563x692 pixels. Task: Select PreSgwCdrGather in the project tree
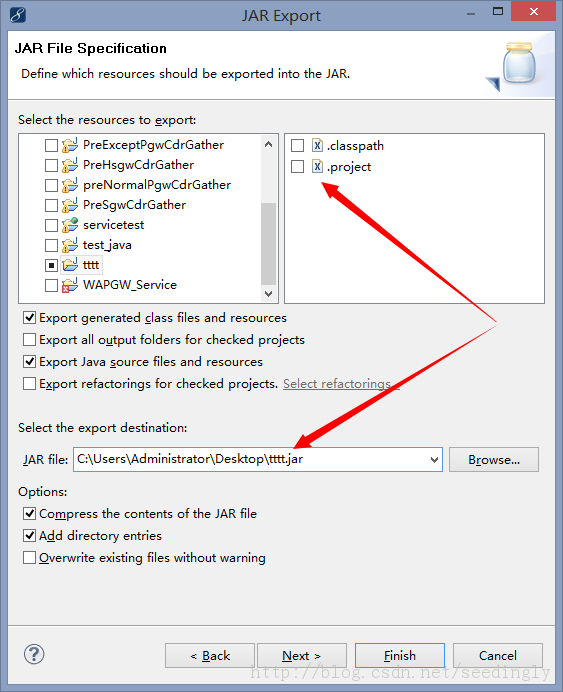tap(134, 205)
